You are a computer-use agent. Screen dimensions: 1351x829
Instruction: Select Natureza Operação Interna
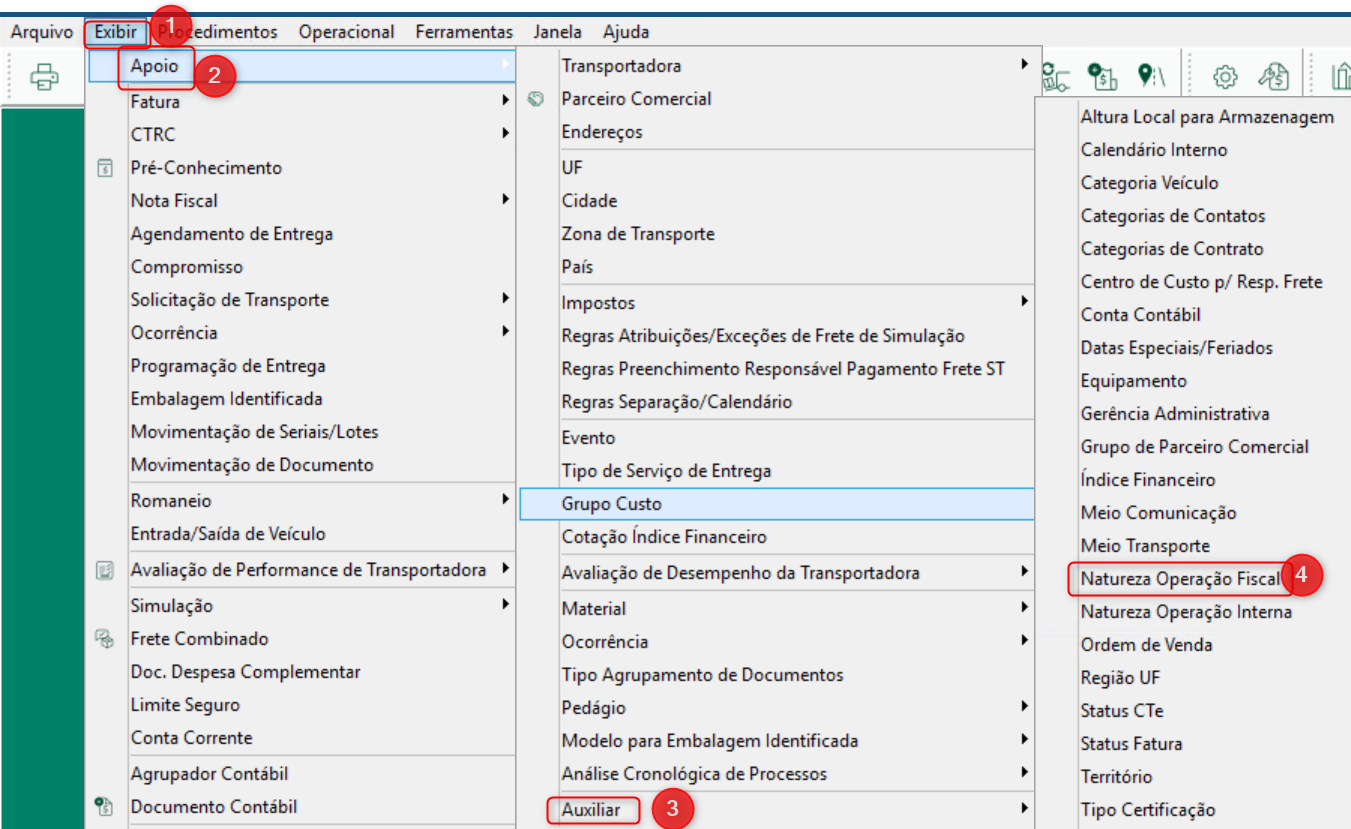tap(1186, 612)
